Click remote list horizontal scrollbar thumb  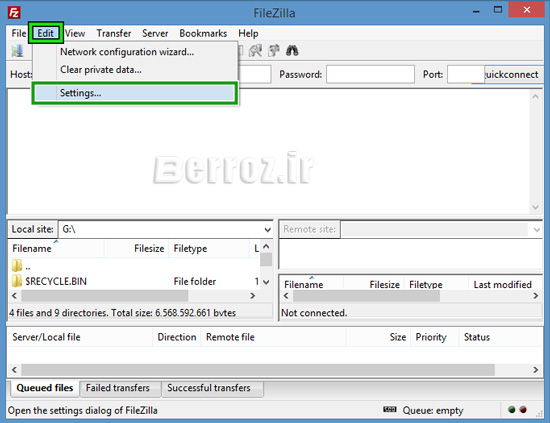(x=366, y=296)
